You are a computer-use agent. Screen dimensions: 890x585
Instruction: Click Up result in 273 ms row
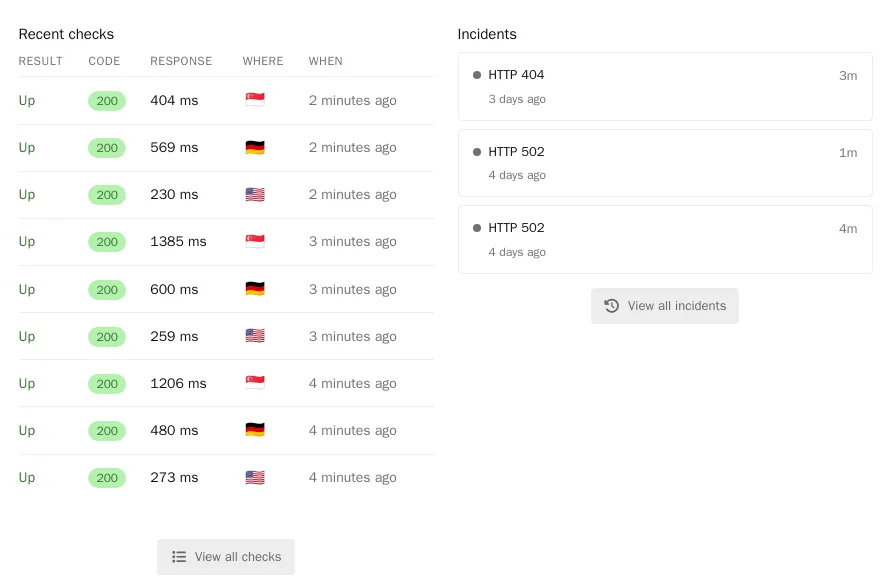[x=27, y=478]
